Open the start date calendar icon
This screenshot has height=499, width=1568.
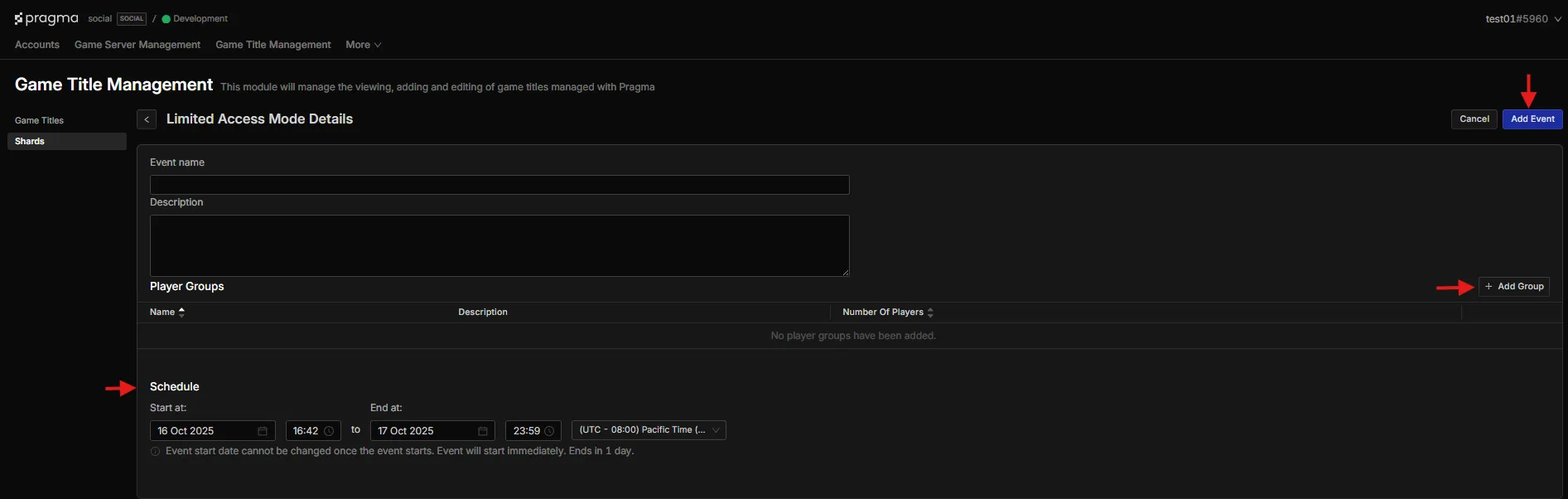tap(263, 431)
